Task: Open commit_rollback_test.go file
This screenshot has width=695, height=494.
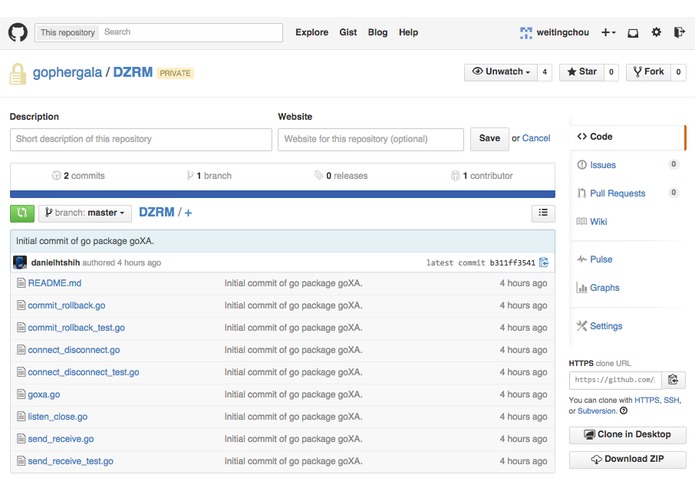Action: [76, 327]
